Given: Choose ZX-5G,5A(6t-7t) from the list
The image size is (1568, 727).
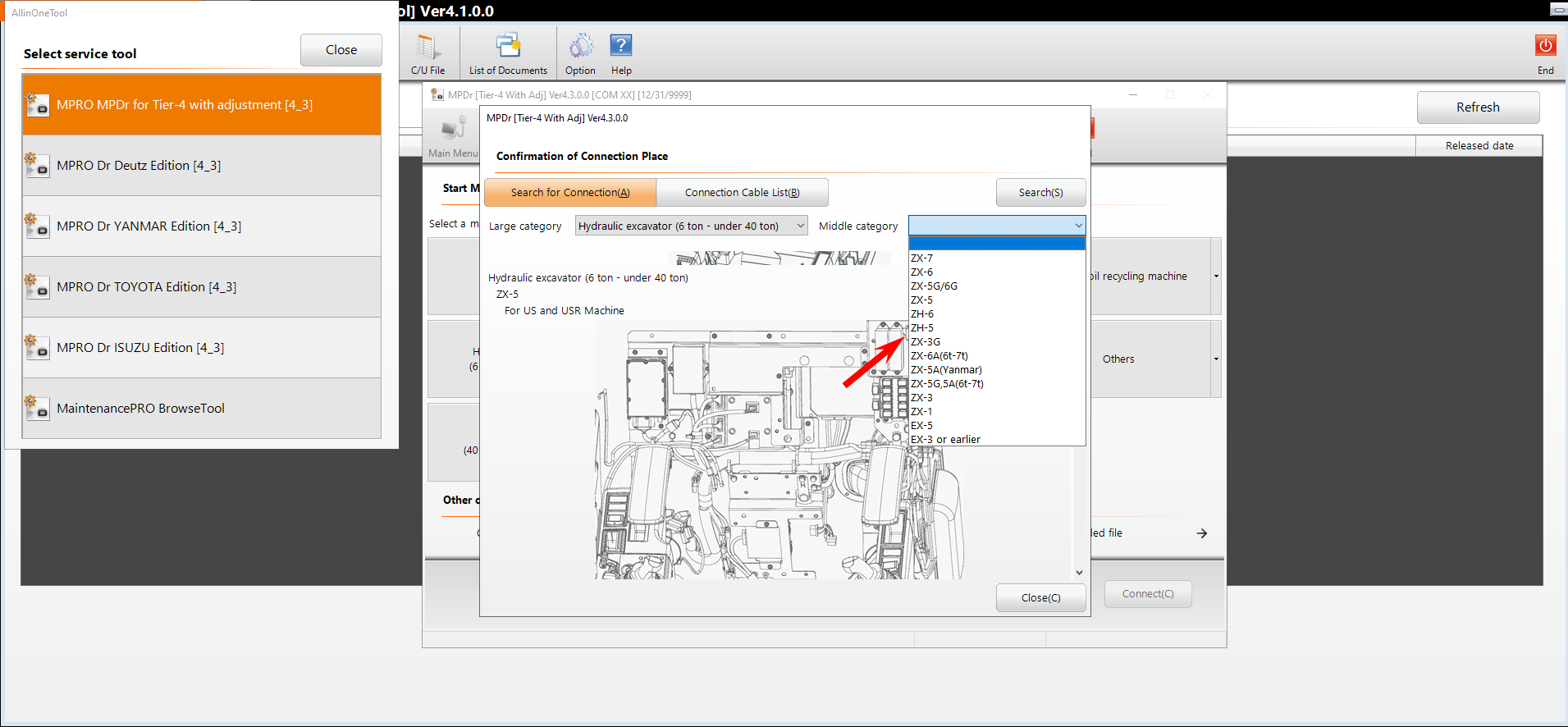Looking at the screenshot, I should pyautogui.click(x=997, y=384).
